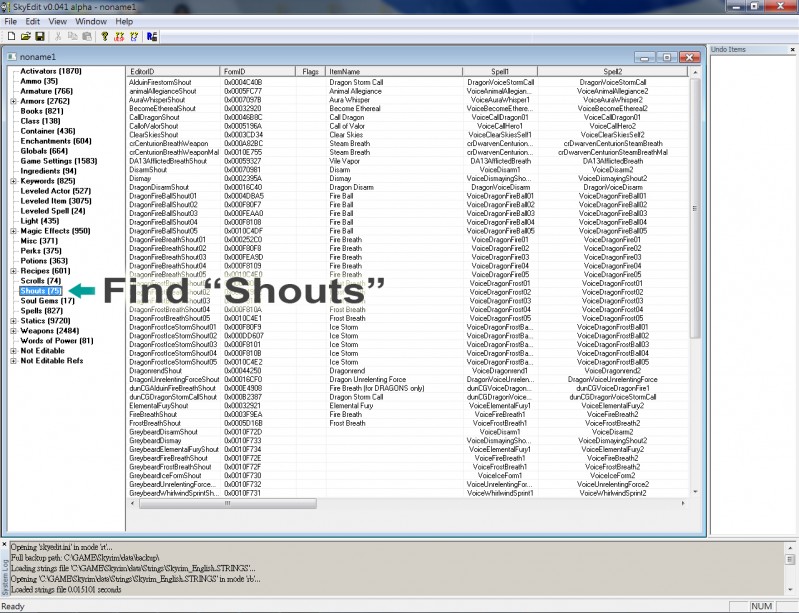Click the Save floppy disk icon
Screen dimensions: 799x613
coord(40,36)
